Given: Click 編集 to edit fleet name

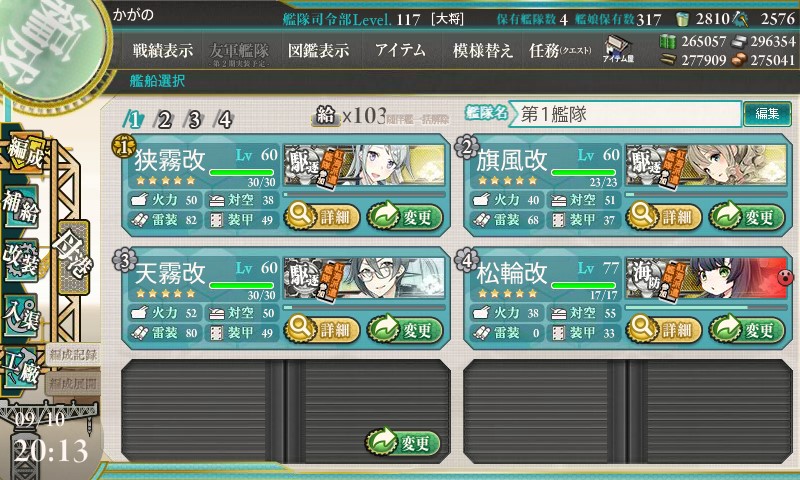Looking at the screenshot, I should point(767,113).
